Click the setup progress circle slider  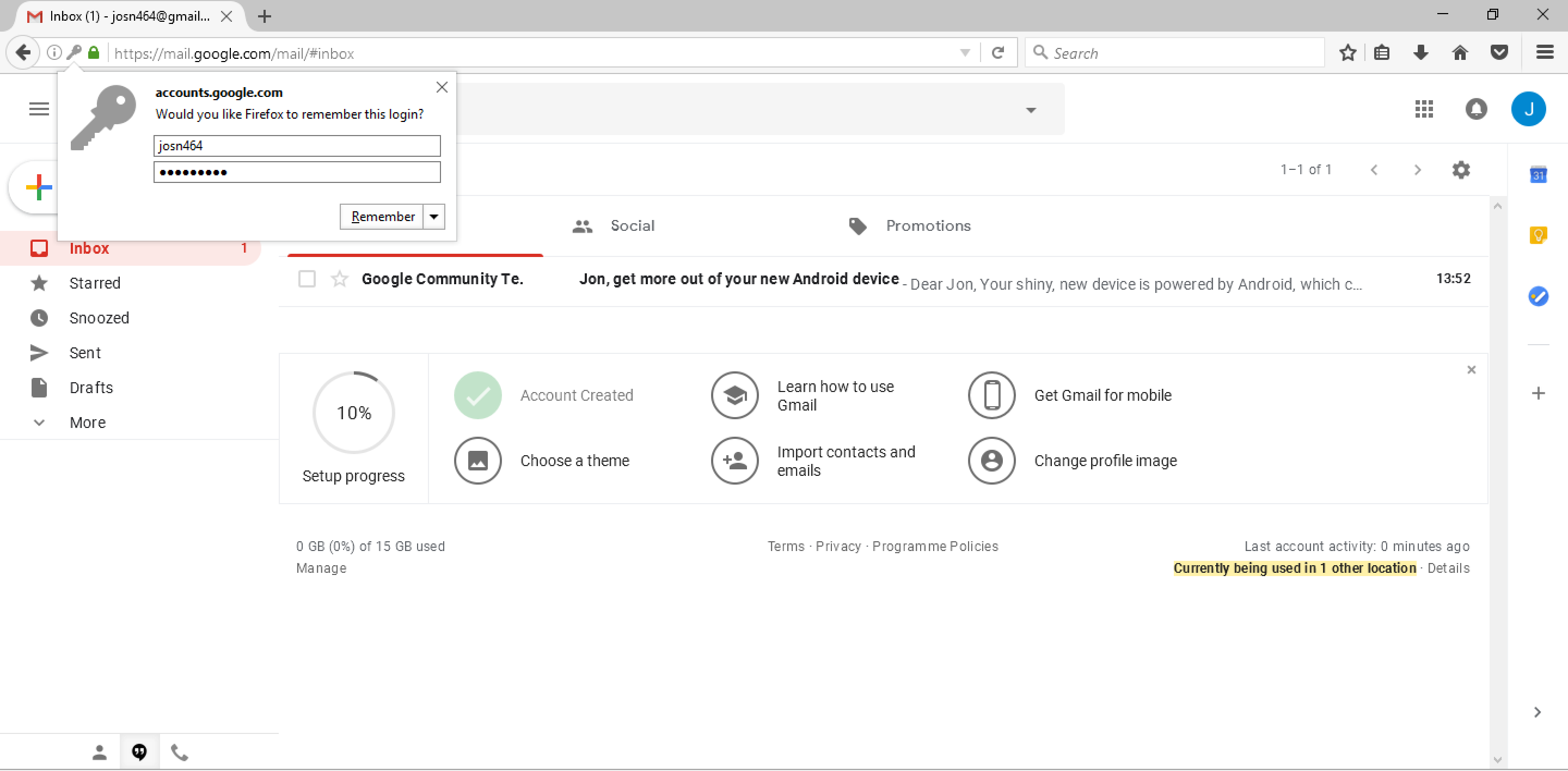pos(355,412)
